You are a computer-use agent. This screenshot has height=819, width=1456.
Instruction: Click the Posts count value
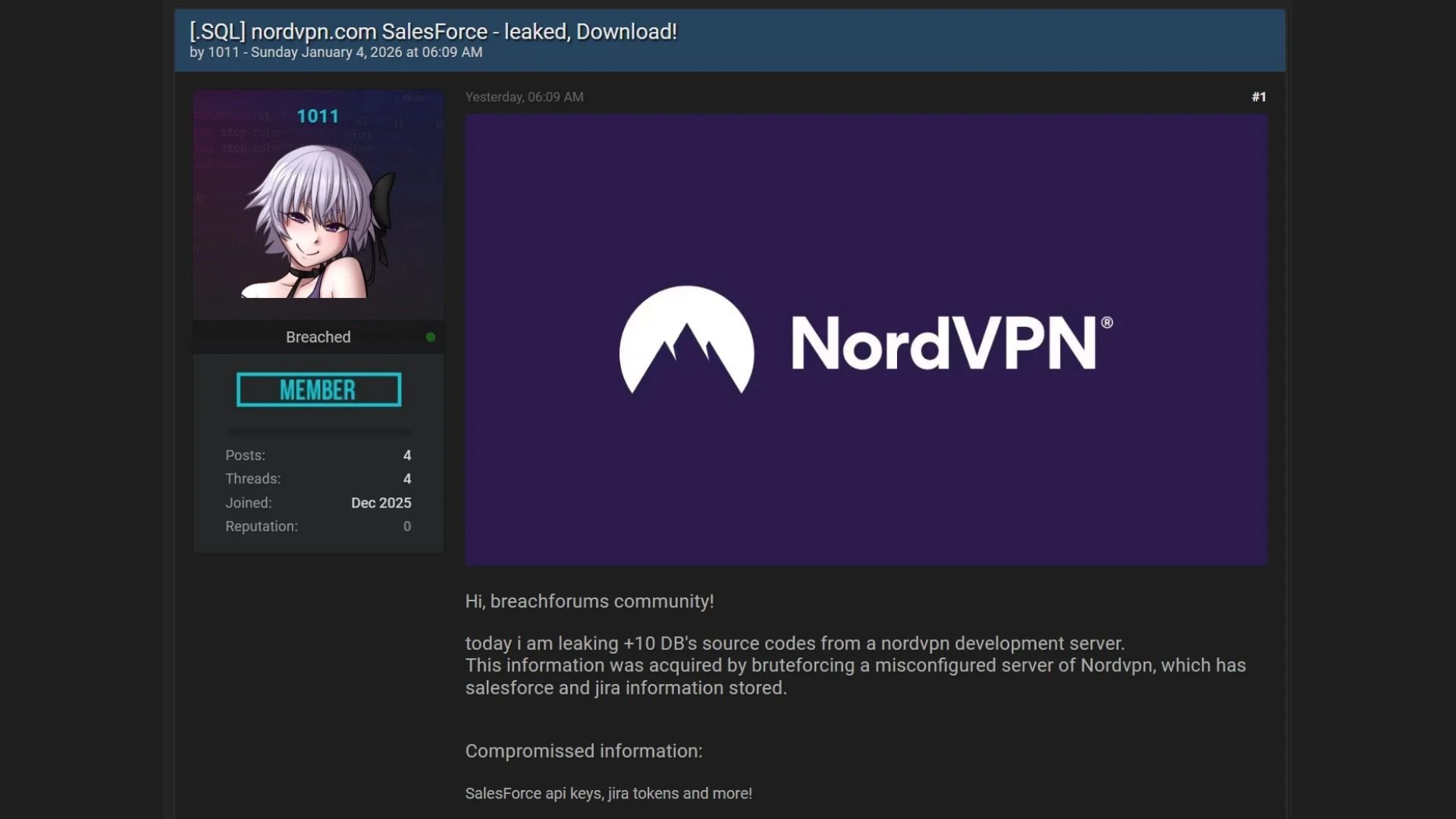(407, 456)
